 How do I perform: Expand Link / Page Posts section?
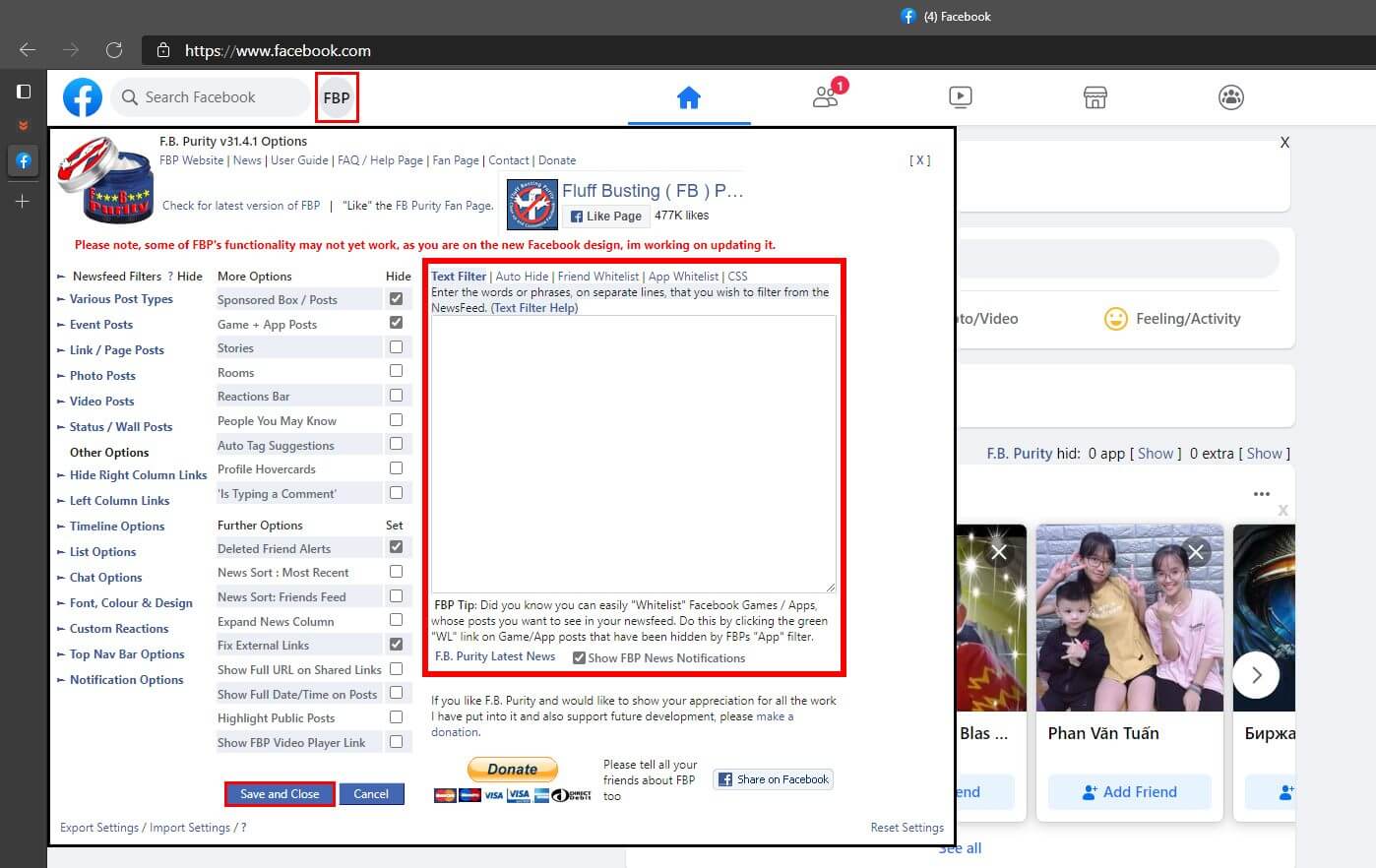[x=116, y=350]
